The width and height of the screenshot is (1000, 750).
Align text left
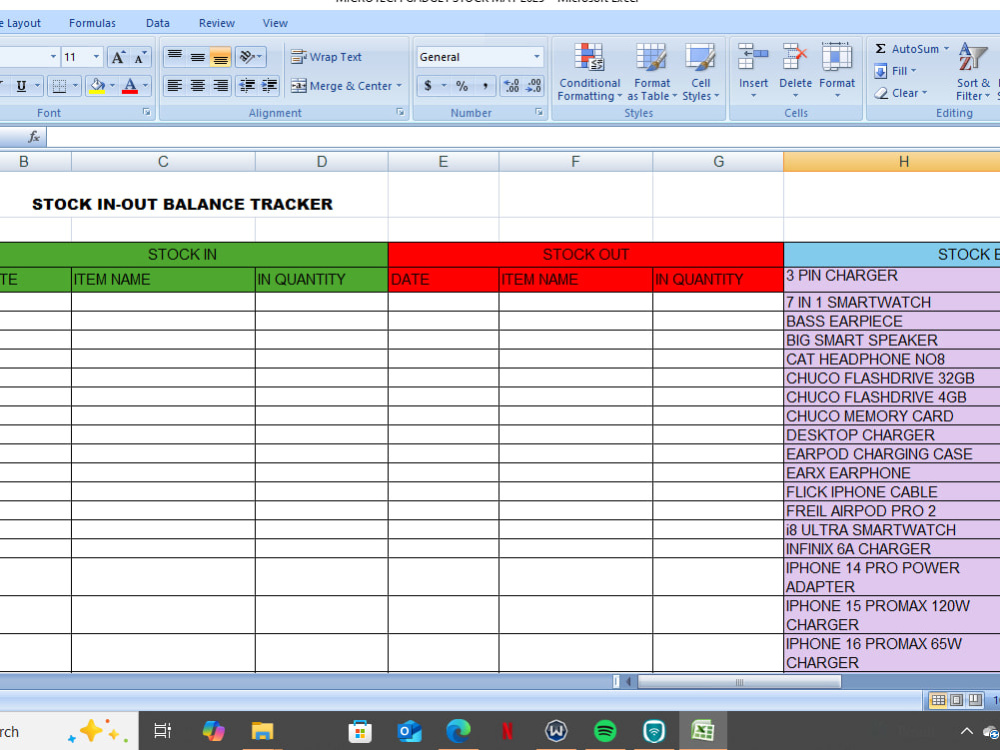[175, 85]
